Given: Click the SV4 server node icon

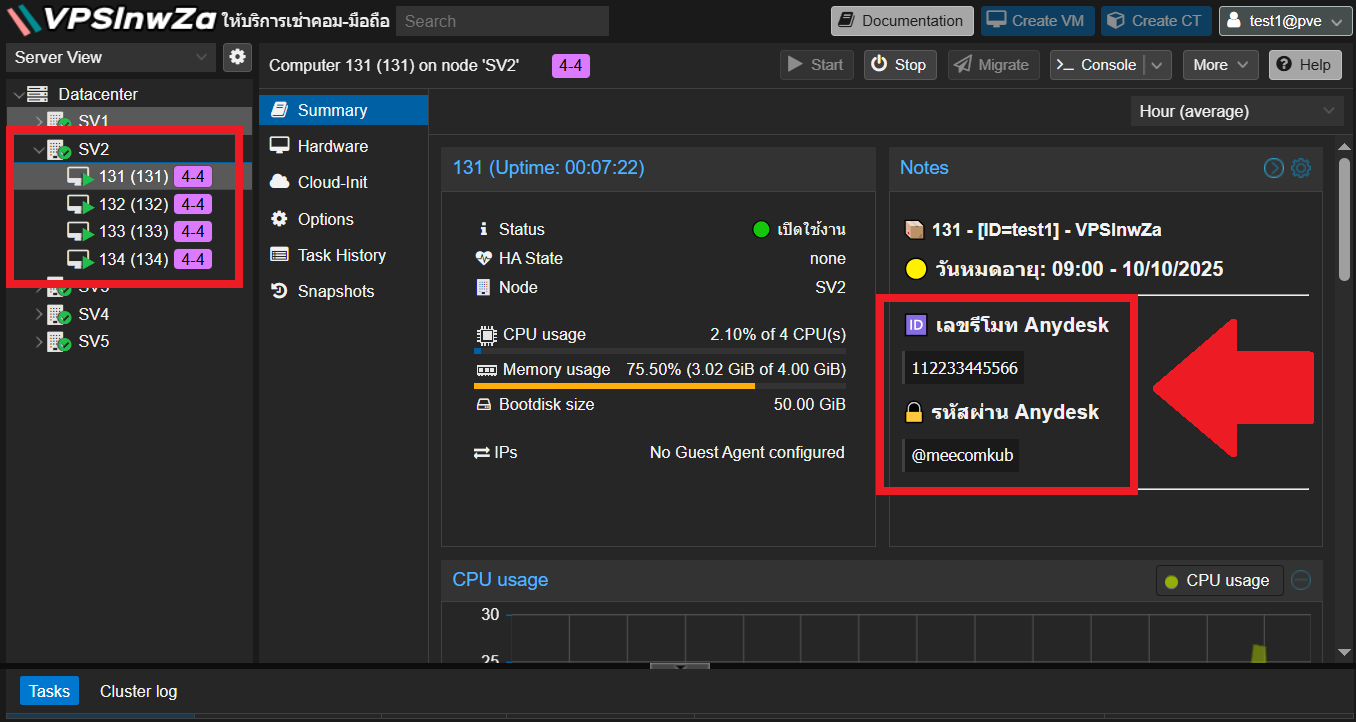Looking at the screenshot, I should pos(59,314).
